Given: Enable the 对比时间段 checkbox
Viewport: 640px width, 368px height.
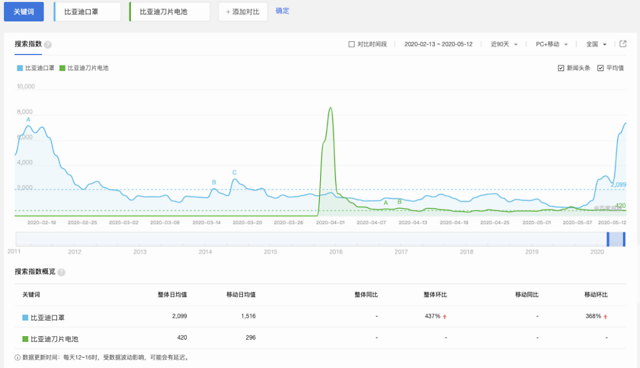Looking at the screenshot, I should pyautogui.click(x=351, y=44).
